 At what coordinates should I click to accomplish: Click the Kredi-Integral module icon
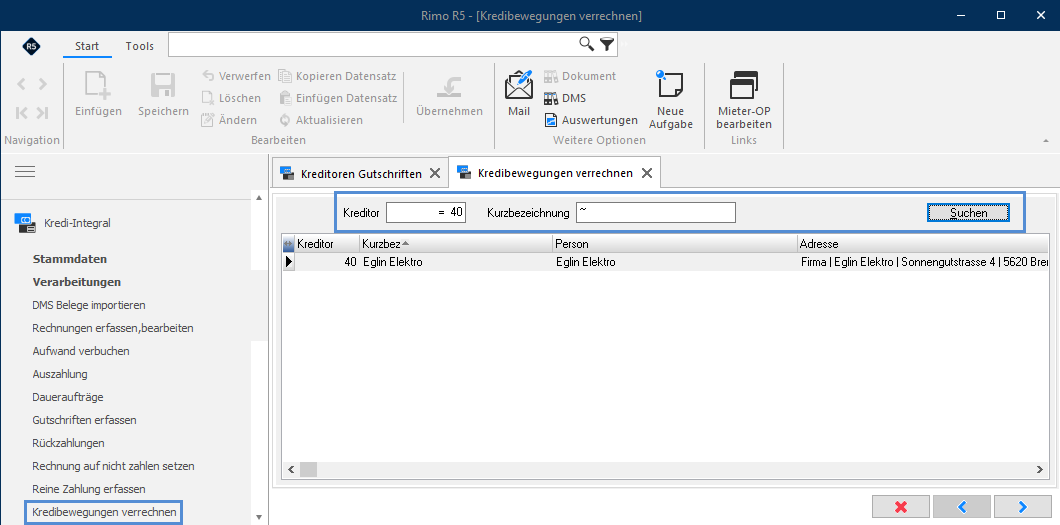pyautogui.click(x=24, y=223)
